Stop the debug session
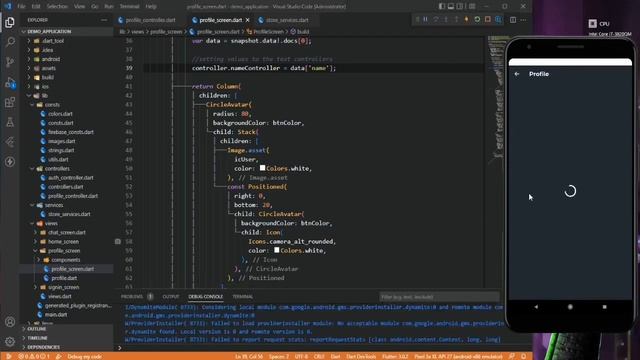Image resolution: width=640 pixels, height=360 pixels. [x=487, y=20]
